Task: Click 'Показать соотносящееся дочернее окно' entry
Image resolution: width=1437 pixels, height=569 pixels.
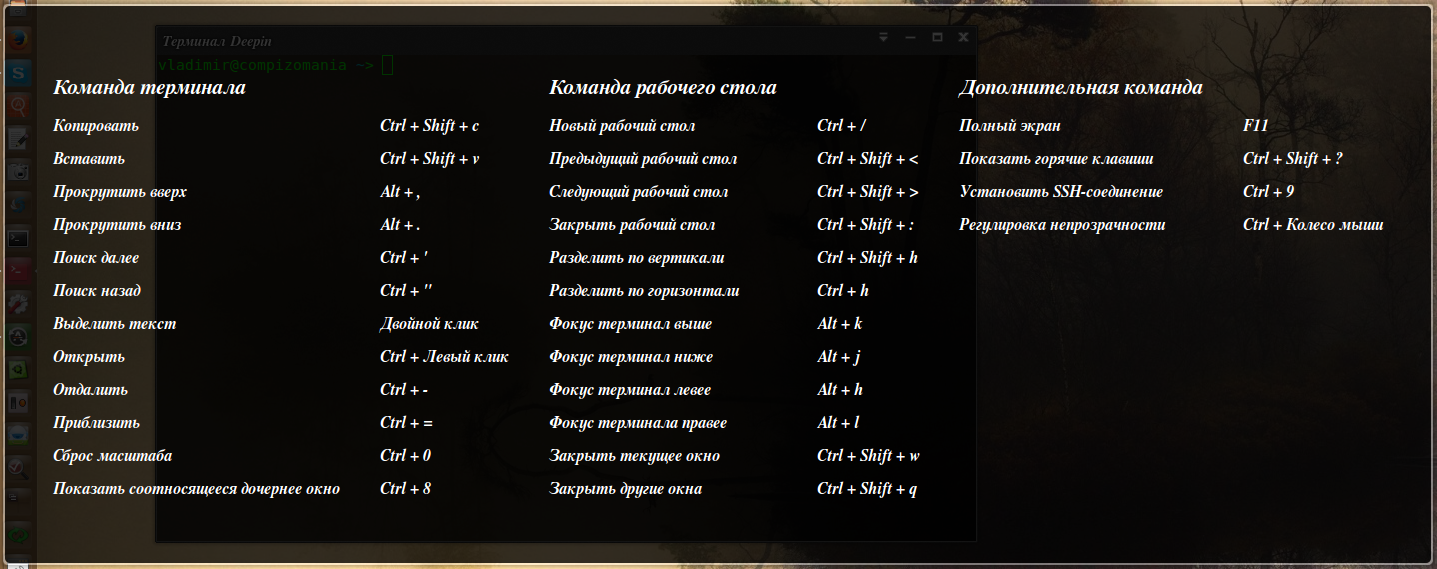Action: pyautogui.click(x=197, y=489)
